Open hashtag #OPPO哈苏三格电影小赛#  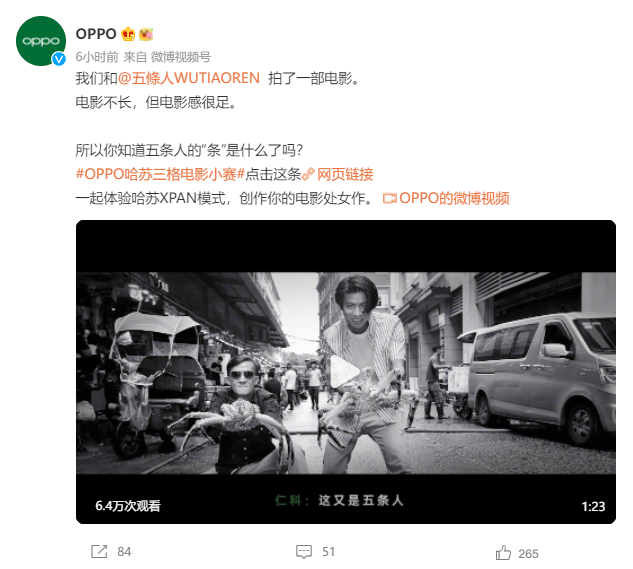tap(160, 174)
